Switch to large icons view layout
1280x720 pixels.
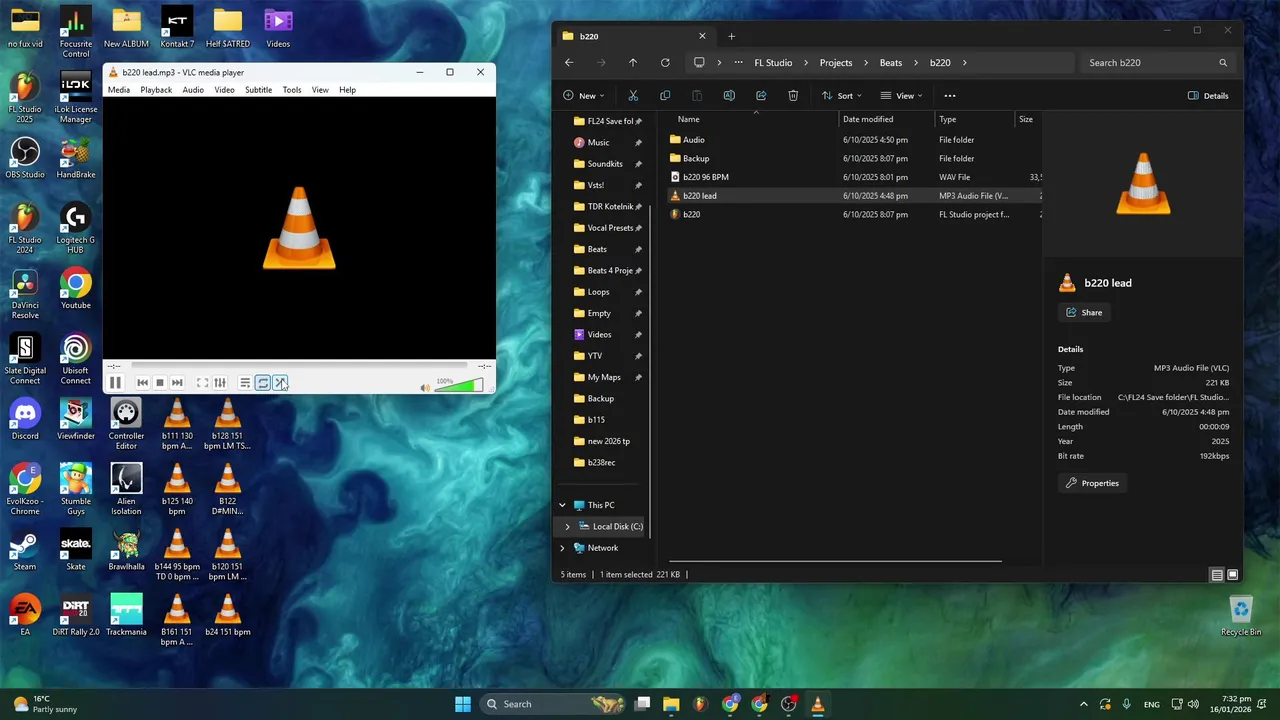pyautogui.click(x=1233, y=575)
